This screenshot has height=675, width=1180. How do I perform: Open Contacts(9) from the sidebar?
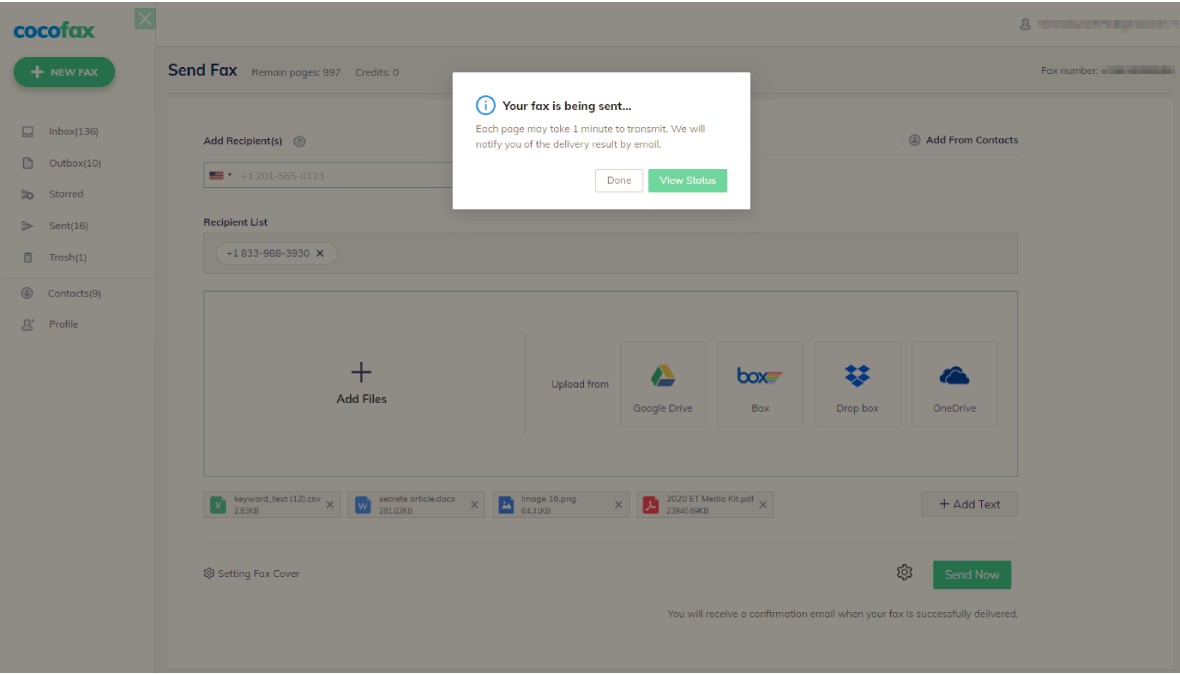coord(74,294)
